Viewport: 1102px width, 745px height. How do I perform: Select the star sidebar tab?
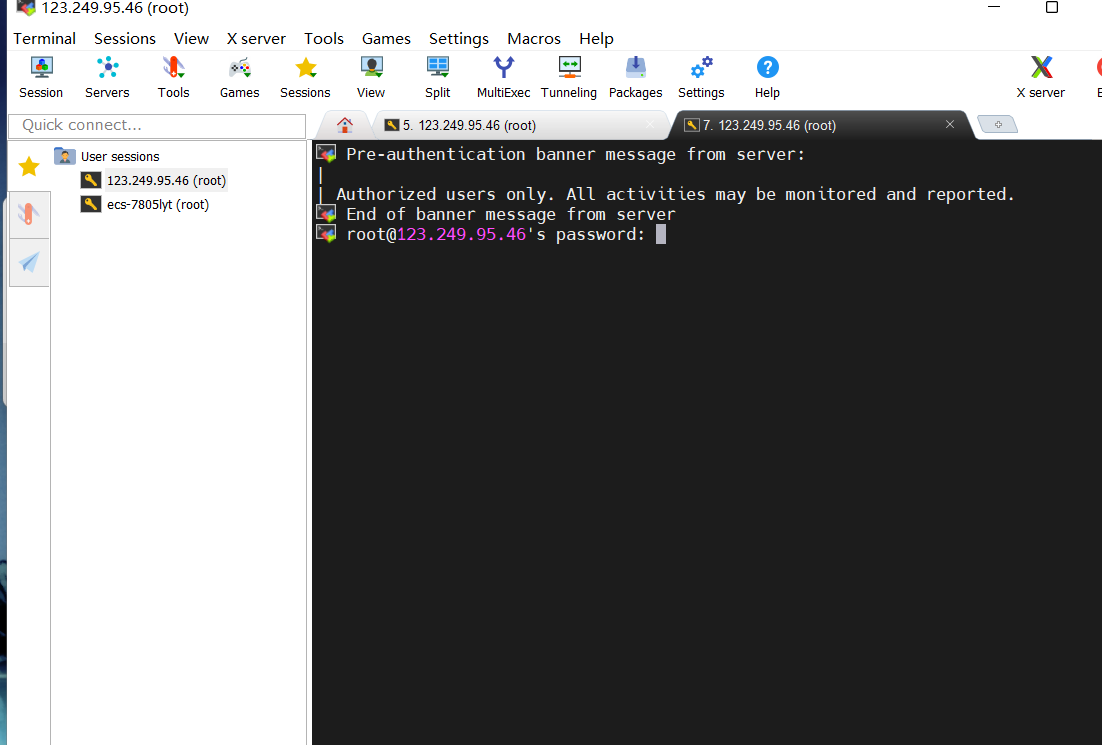[29, 167]
